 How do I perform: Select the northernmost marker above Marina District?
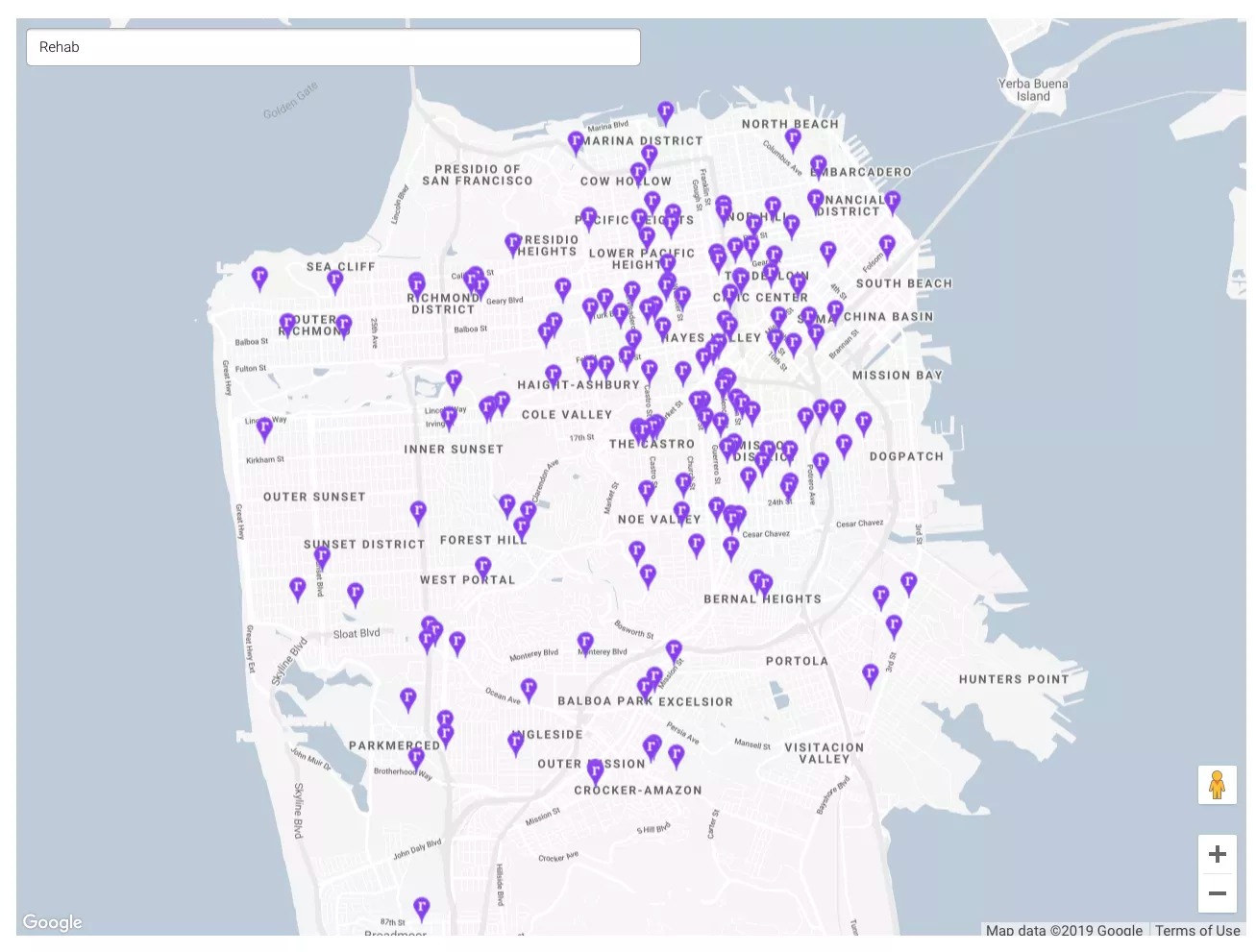[x=665, y=113]
